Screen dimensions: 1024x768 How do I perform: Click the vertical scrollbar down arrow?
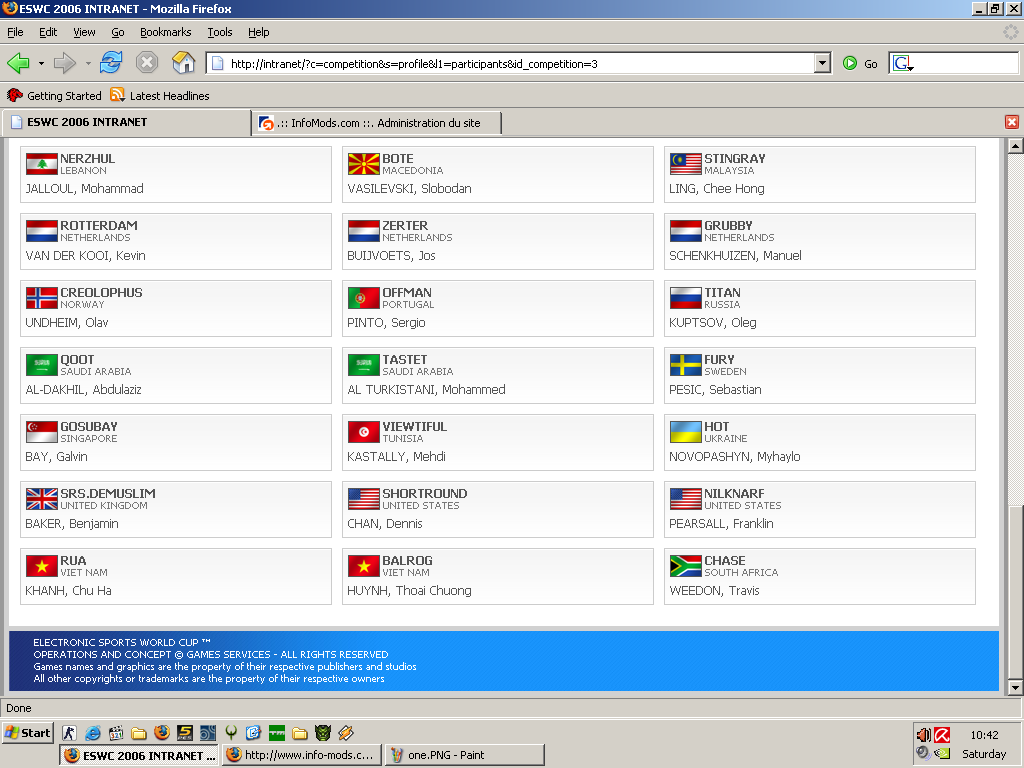coord(1015,687)
